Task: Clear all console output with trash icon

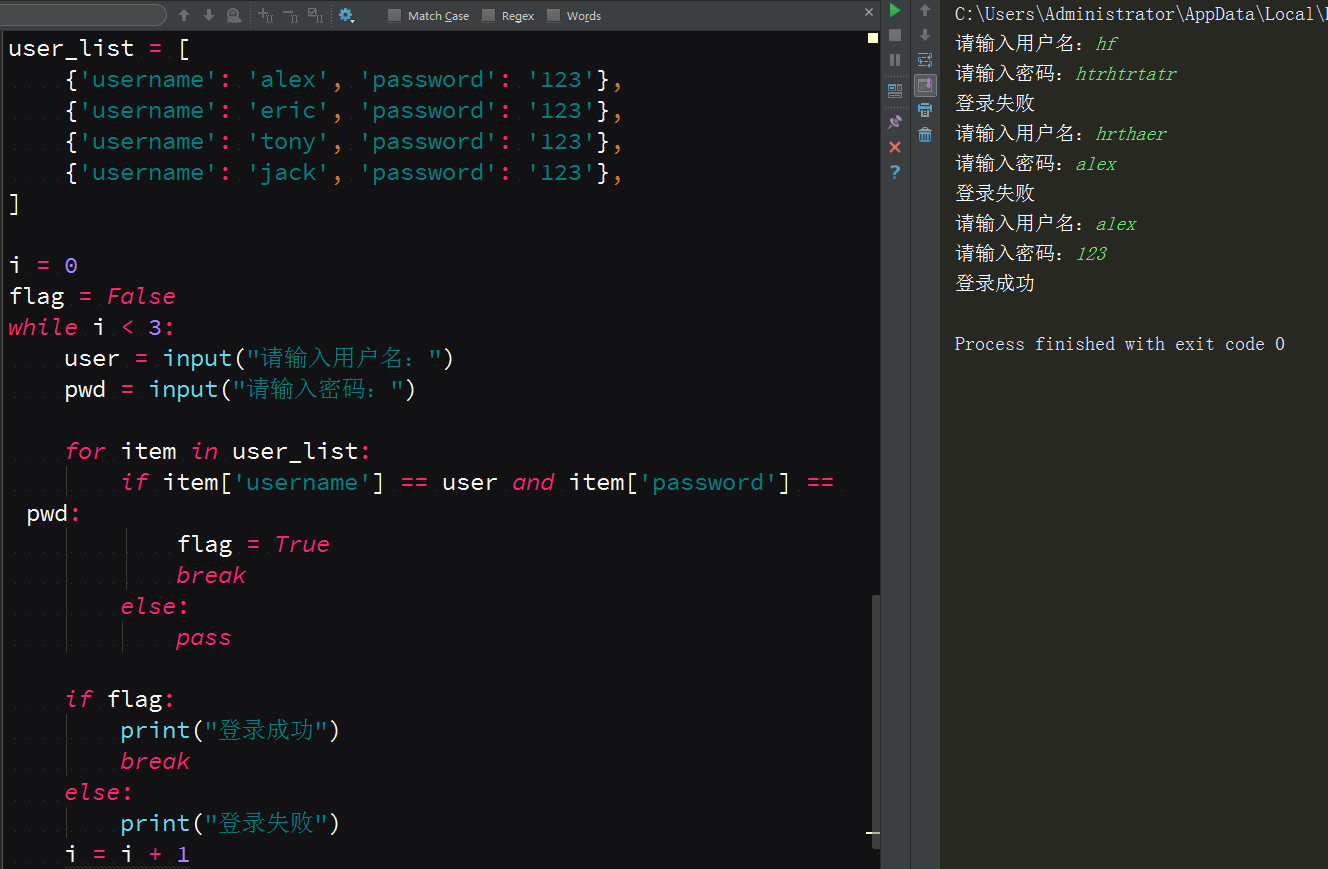Action: coord(925,135)
